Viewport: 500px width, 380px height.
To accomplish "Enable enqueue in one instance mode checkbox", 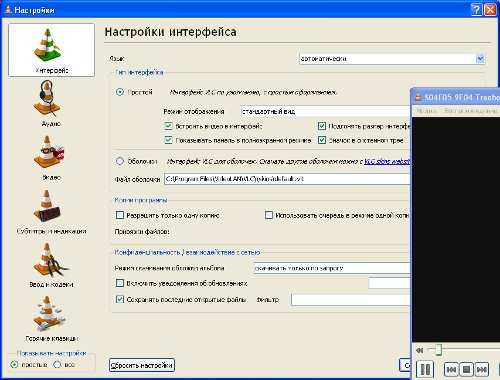I will [269, 215].
